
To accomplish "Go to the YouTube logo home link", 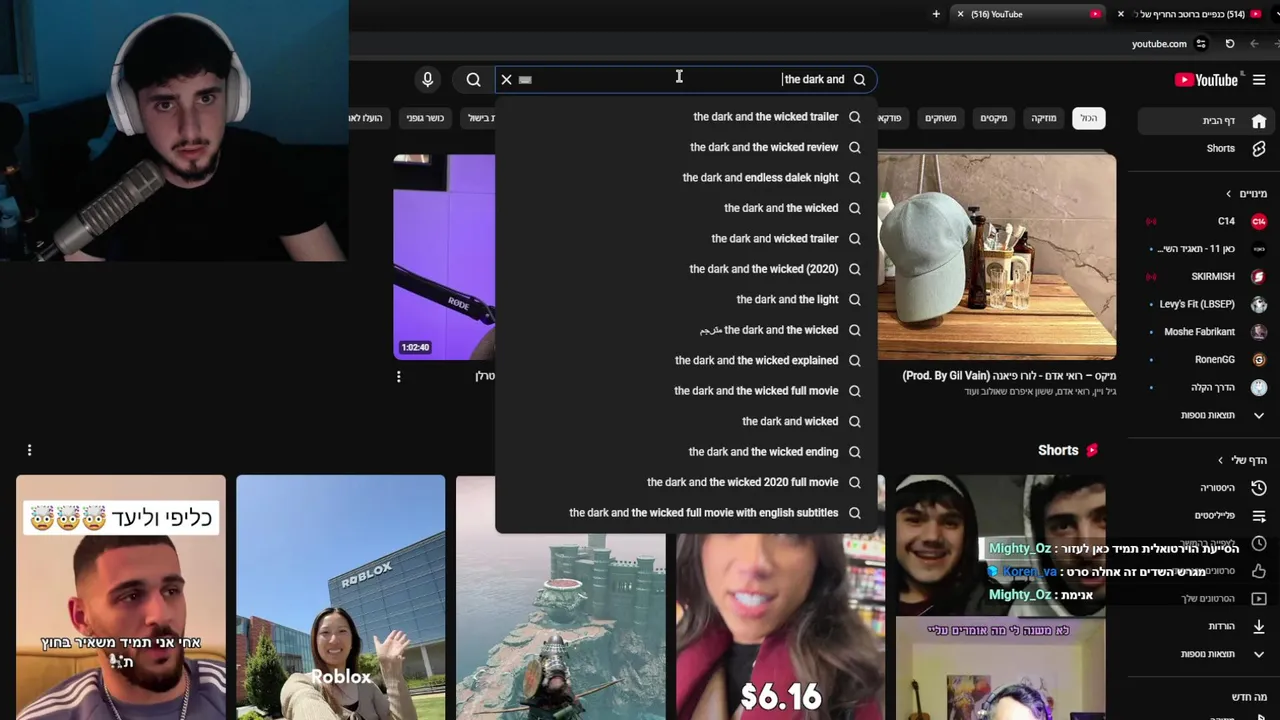I will pyautogui.click(x=1206, y=80).
